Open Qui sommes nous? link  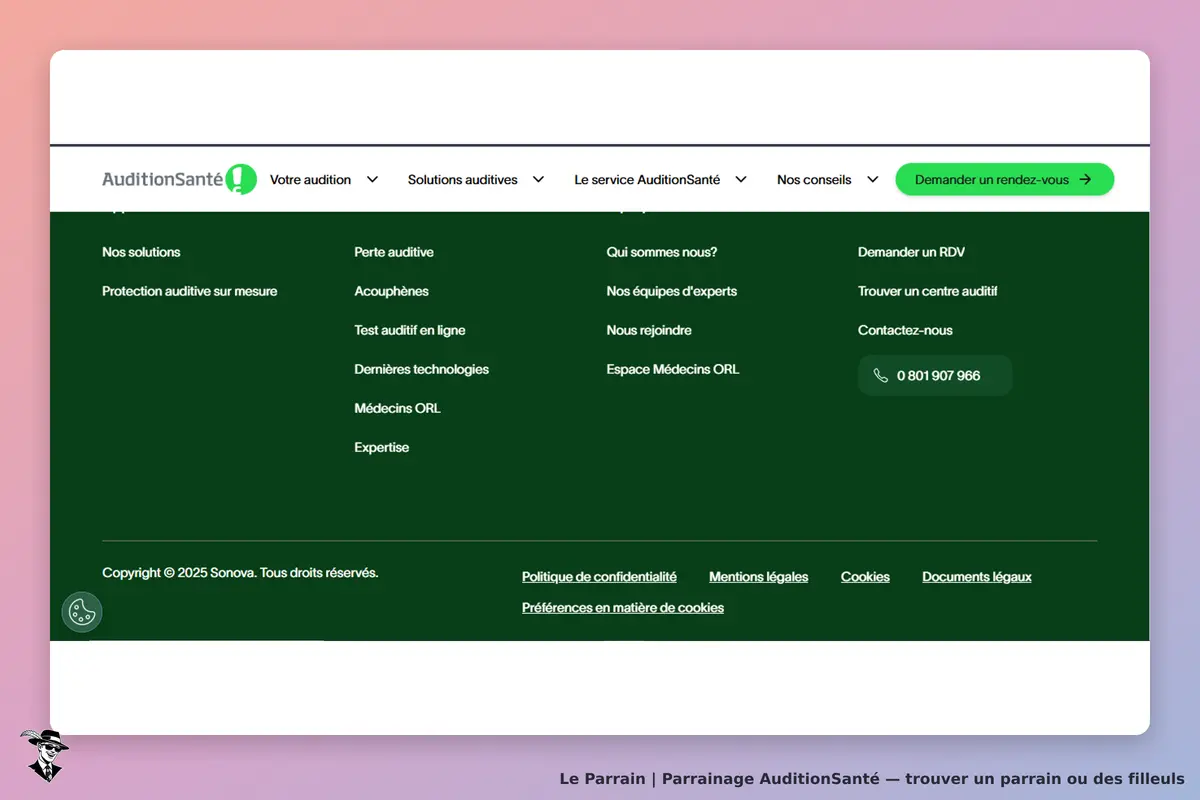click(x=662, y=252)
